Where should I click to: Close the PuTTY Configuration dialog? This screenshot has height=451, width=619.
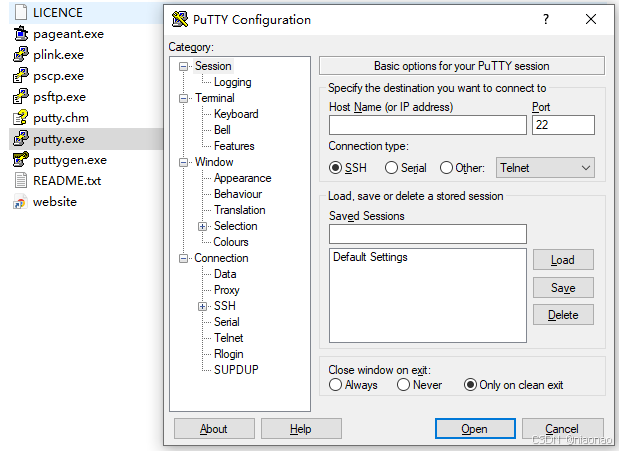tap(591, 19)
